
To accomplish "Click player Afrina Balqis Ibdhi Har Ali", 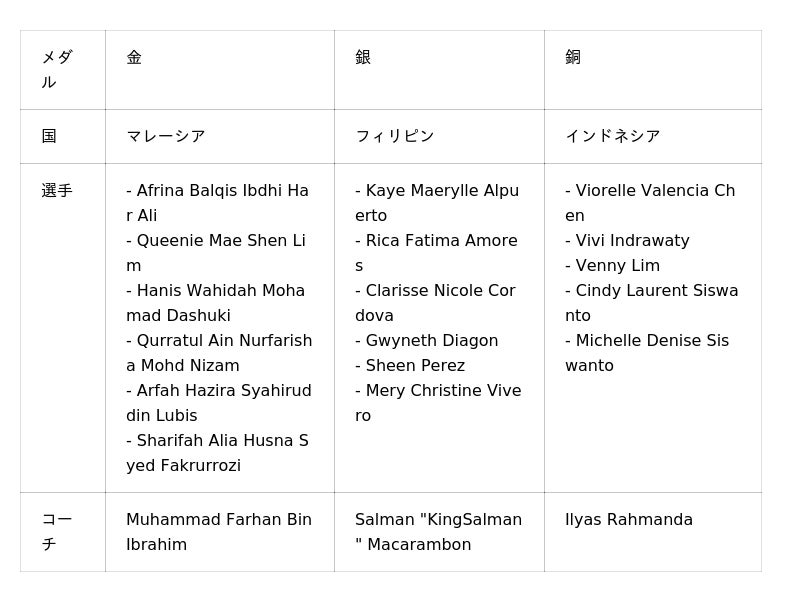I will 217,203.
